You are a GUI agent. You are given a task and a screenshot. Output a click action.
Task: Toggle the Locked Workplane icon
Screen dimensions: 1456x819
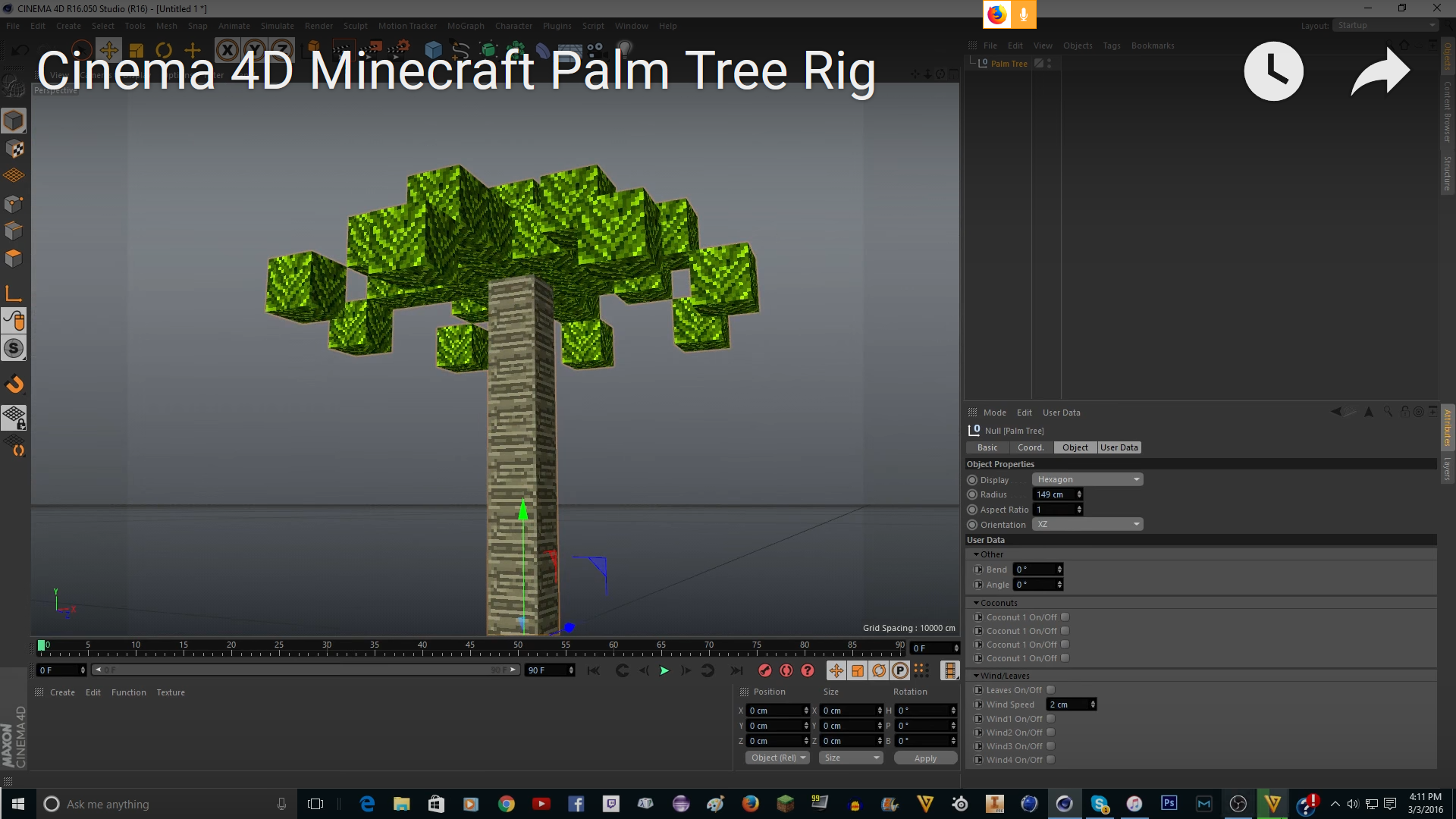(14, 418)
